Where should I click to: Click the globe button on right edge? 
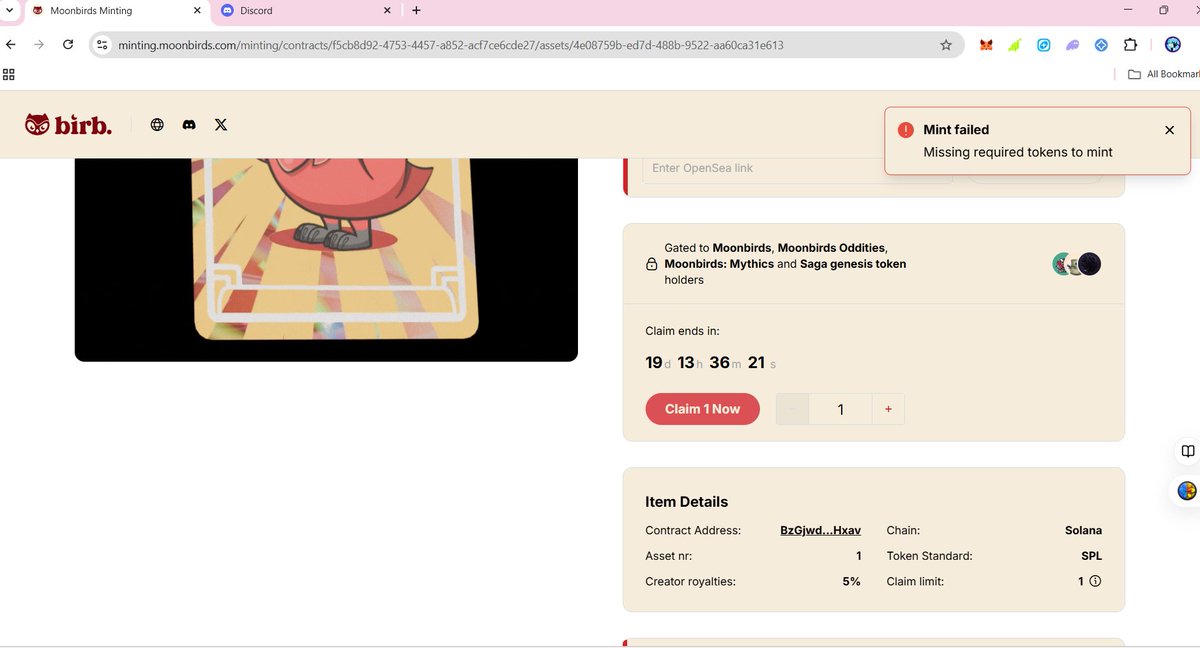click(1187, 491)
